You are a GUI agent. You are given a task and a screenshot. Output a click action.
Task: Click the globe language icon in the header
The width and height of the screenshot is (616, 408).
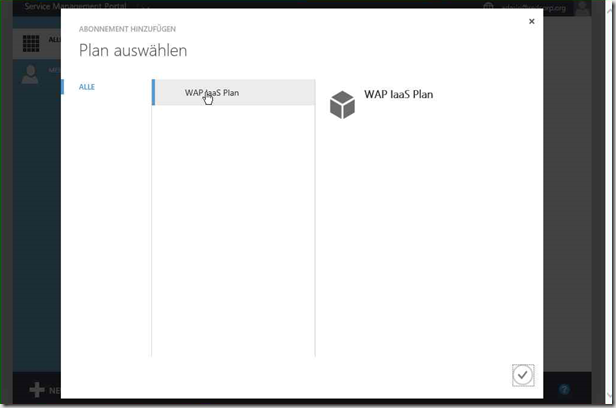(x=488, y=7)
